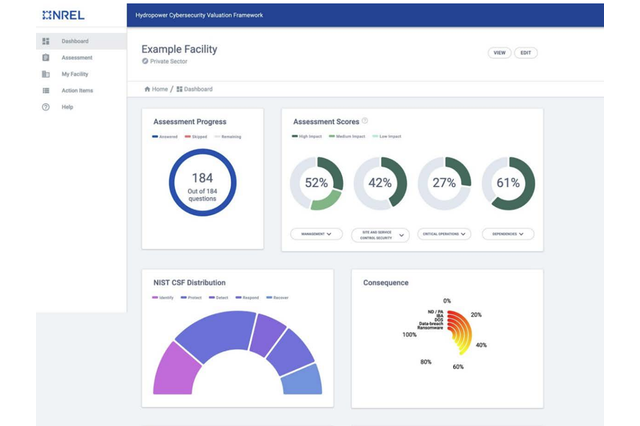The image size is (640, 426).
Task: Click the home icon in breadcrumb
Action: tap(147, 89)
